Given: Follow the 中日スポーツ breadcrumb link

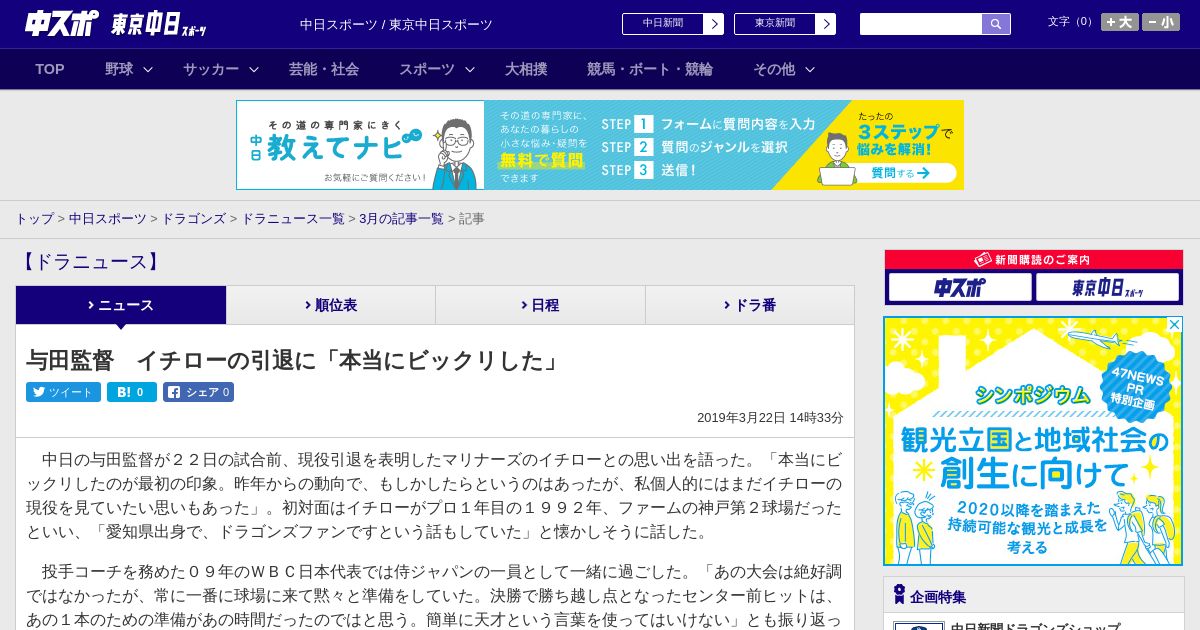Looking at the screenshot, I should [108, 219].
